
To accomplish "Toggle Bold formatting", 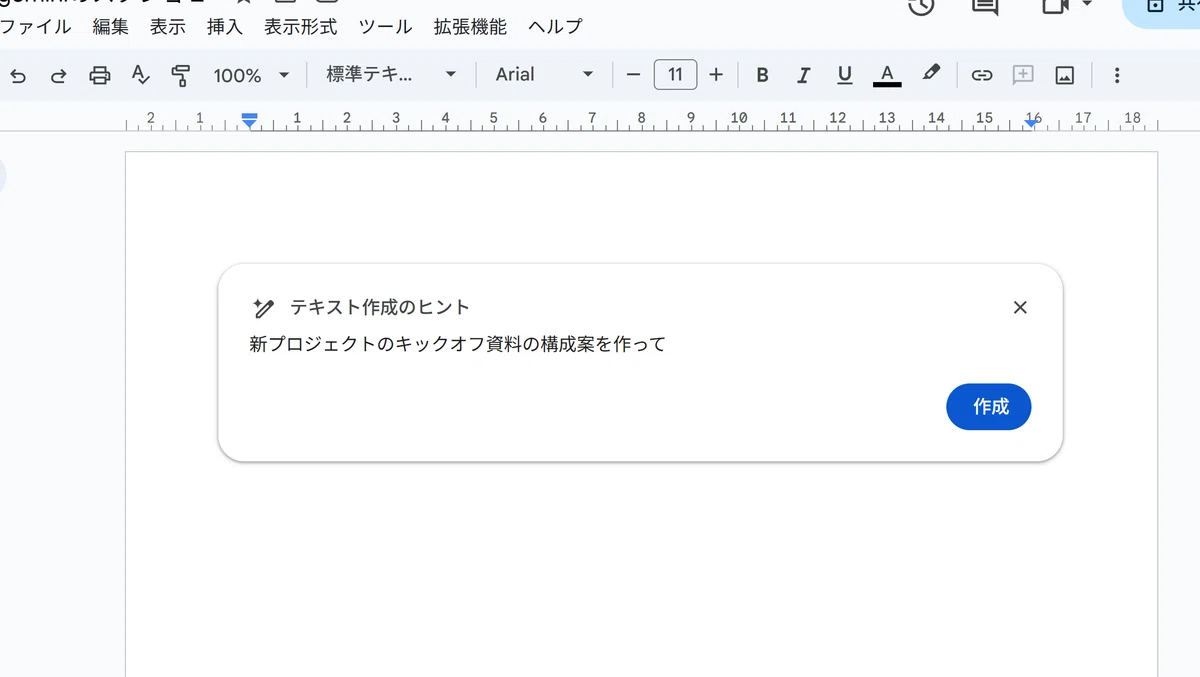I will [x=762, y=75].
